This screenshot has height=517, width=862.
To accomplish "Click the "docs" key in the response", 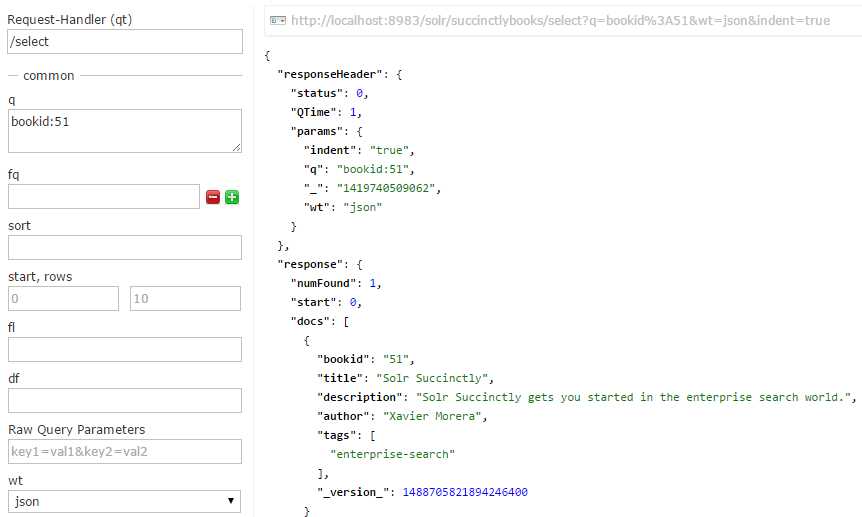I will coord(310,321).
